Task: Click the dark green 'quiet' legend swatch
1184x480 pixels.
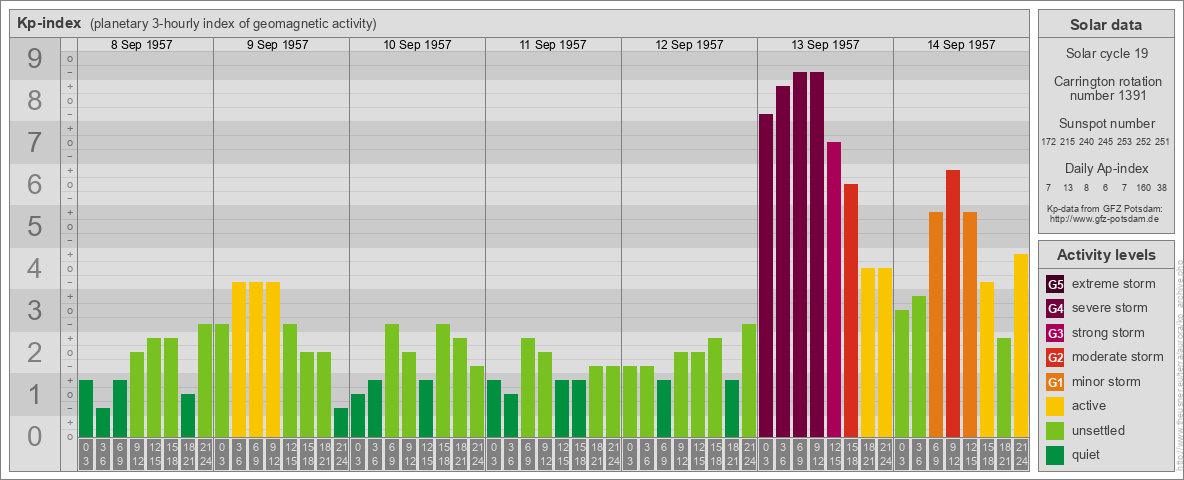Action: tap(1055, 454)
